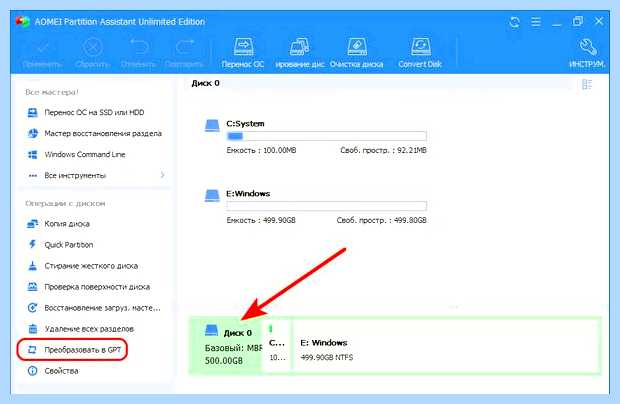Click Своб. простр. : 92.21MB text

click(383, 151)
